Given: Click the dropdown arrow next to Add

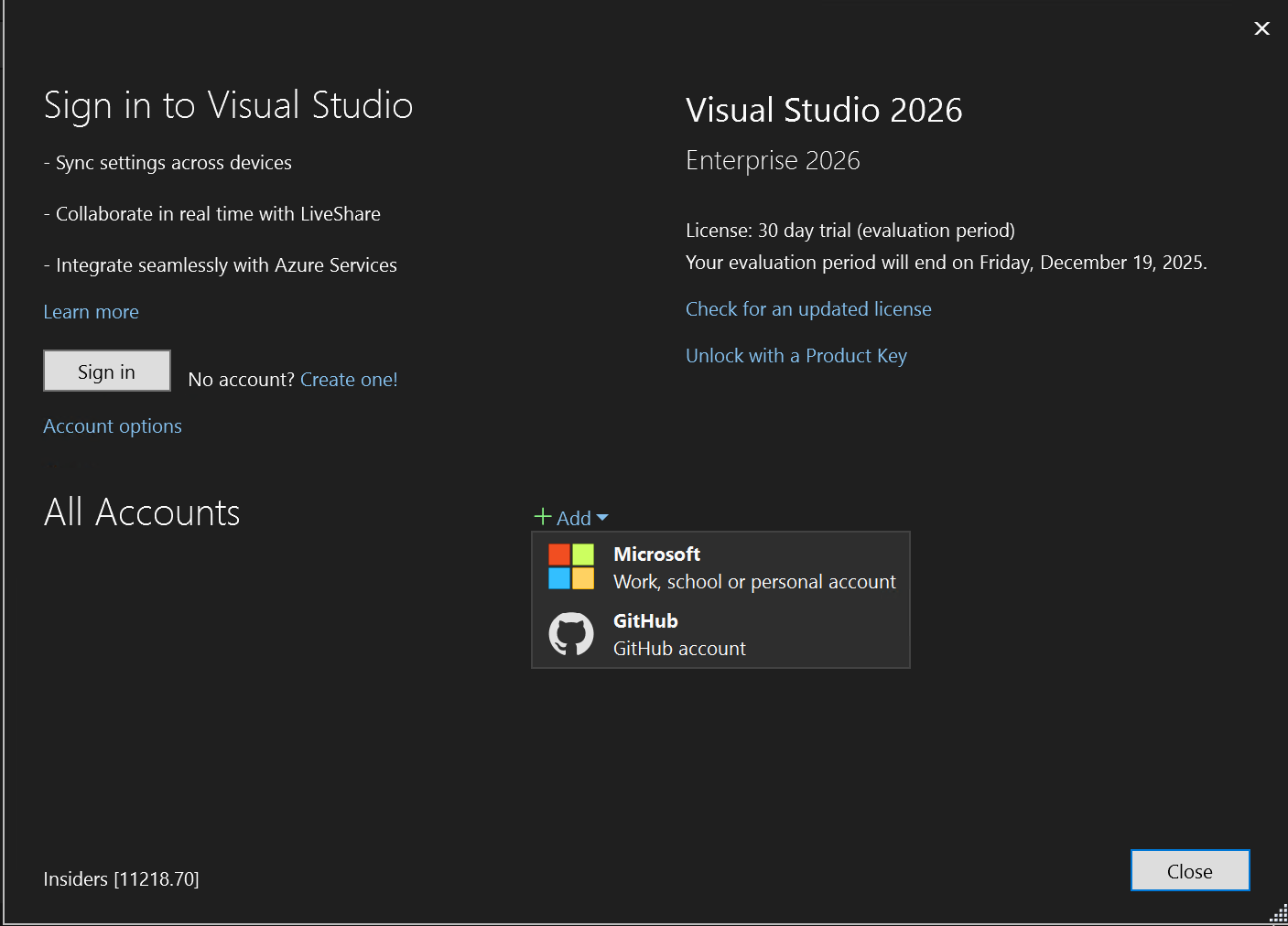Looking at the screenshot, I should point(601,518).
